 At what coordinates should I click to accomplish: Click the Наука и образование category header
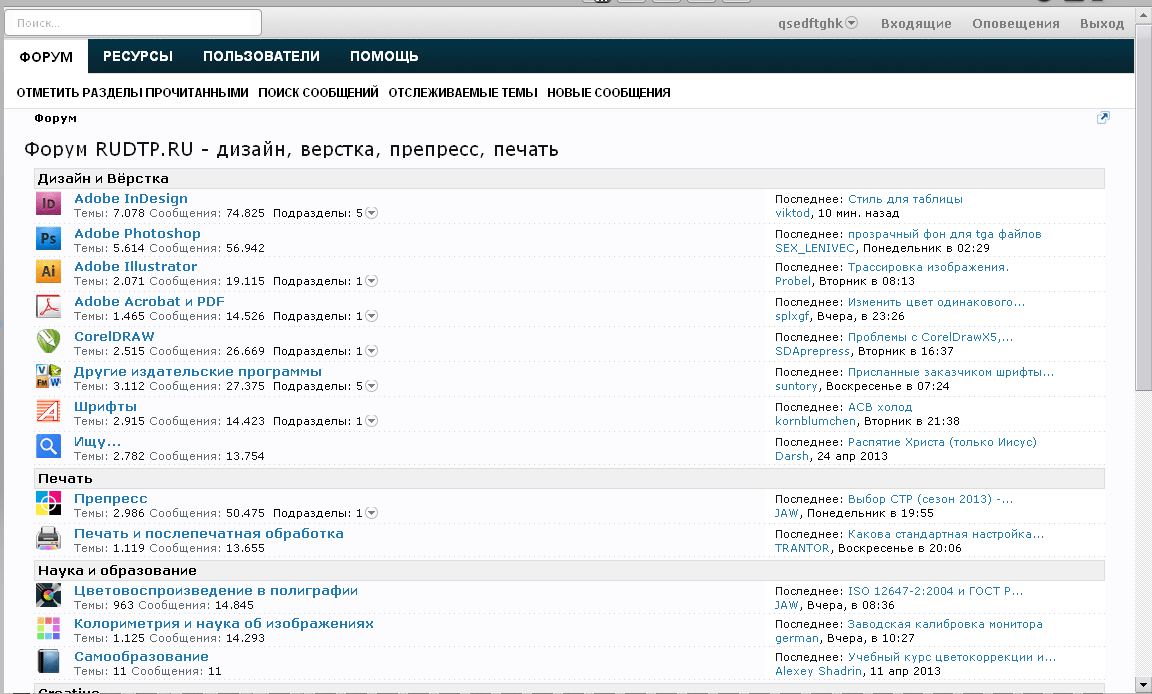click(x=569, y=571)
